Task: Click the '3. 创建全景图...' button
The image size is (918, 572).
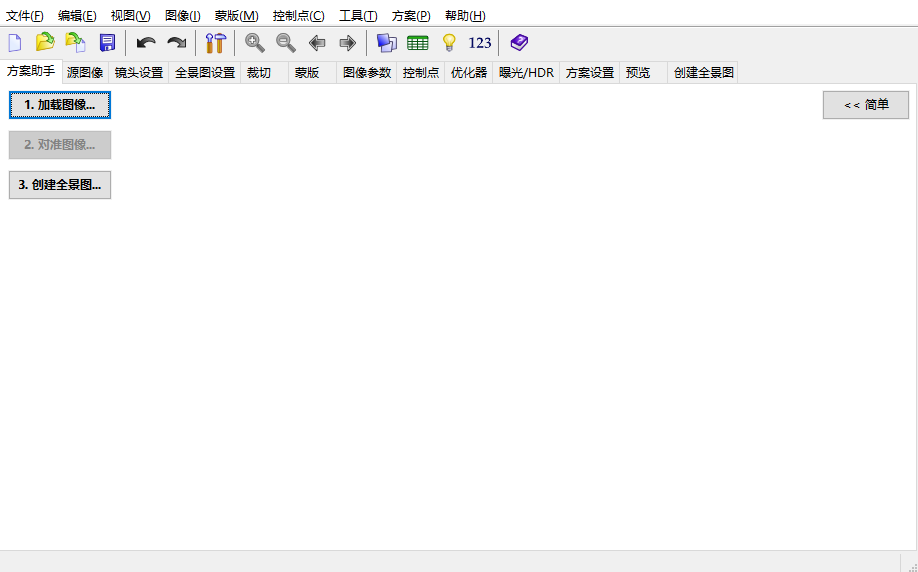Action: (60, 185)
